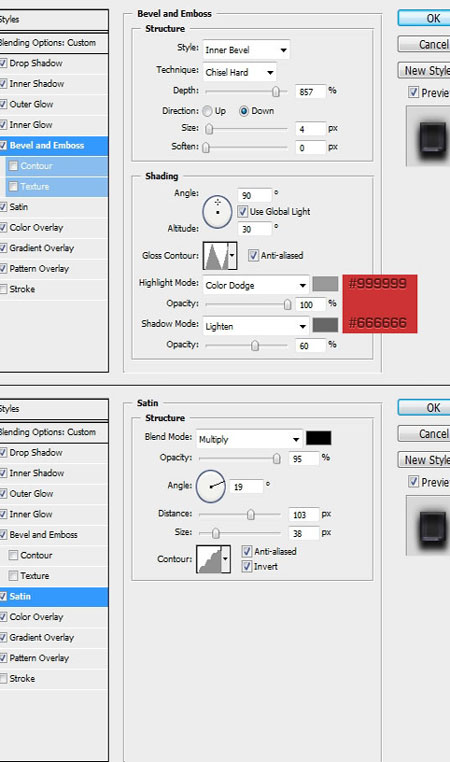Click the shadow color swatch beside Lighten

325,325
